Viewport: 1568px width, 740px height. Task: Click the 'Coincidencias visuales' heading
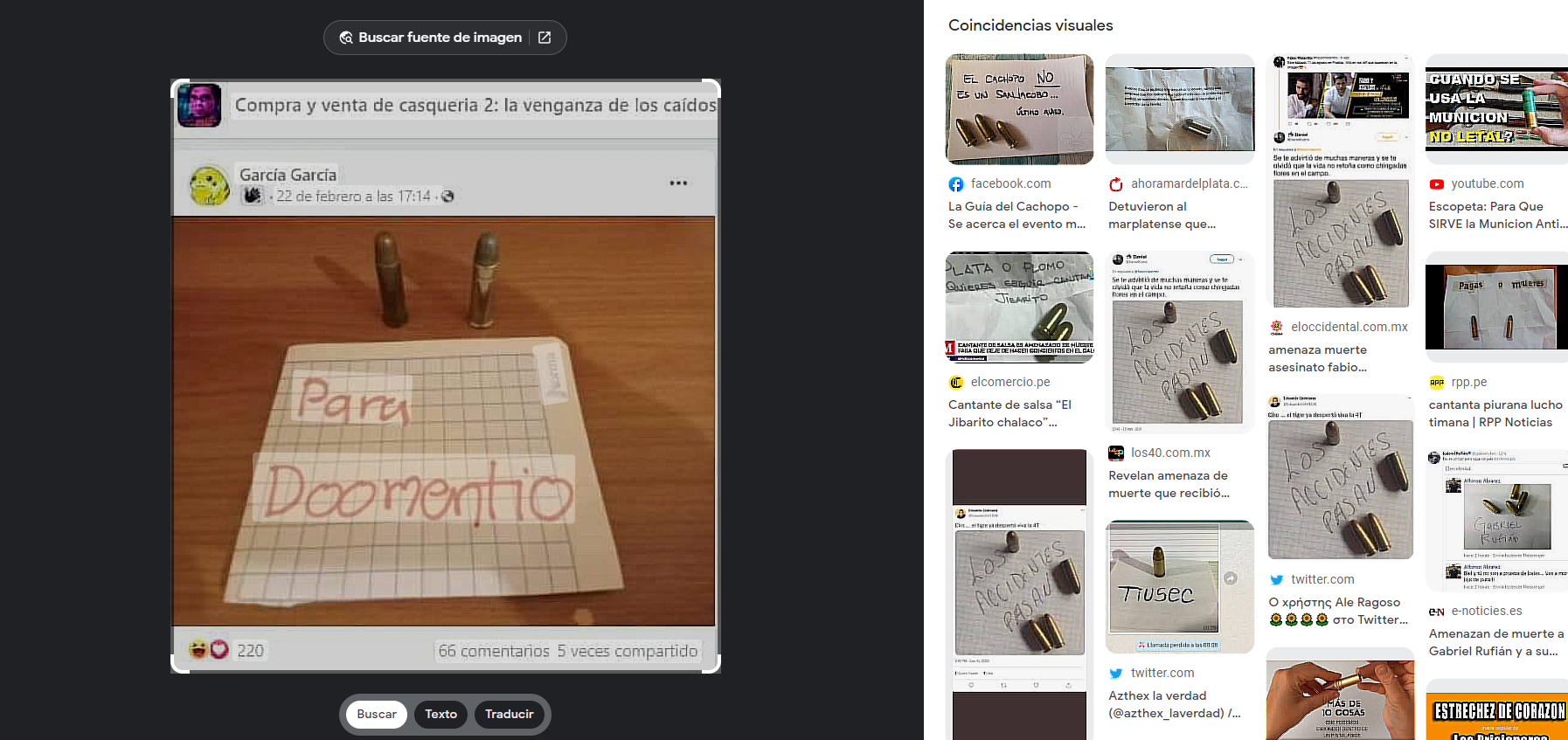pyautogui.click(x=1030, y=26)
